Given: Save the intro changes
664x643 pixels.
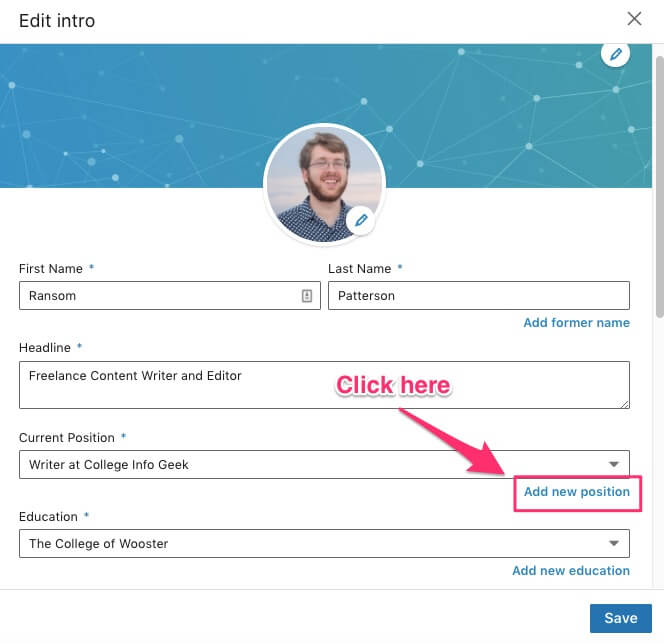Looking at the screenshot, I should coord(620,618).
